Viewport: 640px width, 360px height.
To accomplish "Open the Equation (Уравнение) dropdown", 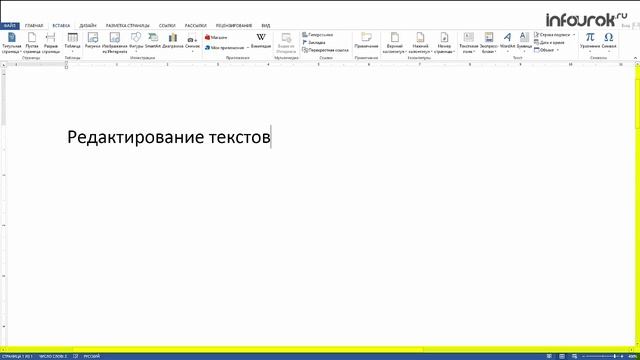I will [x=590, y=43].
